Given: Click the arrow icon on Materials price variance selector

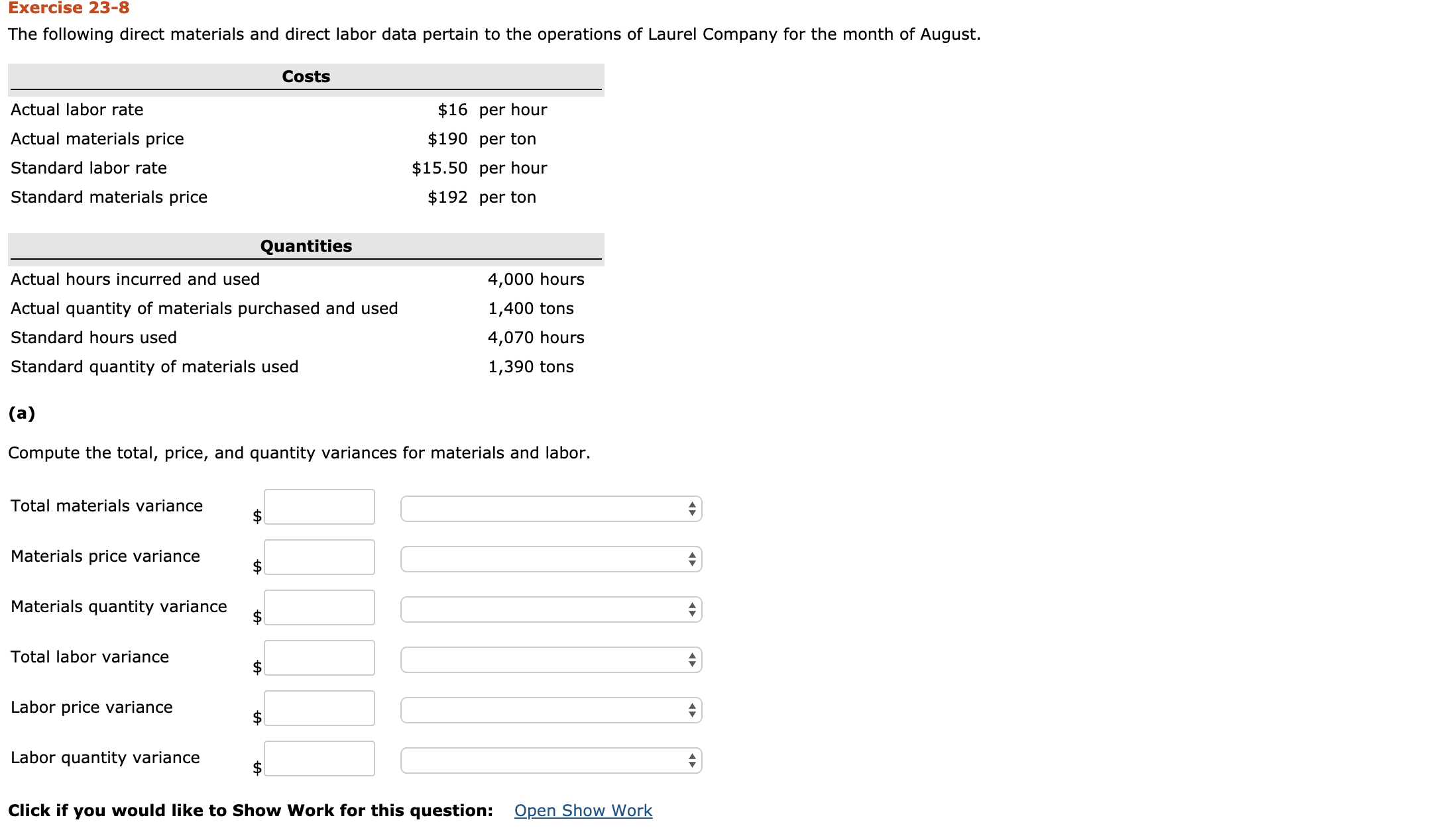Looking at the screenshot, I should [691, 560].
